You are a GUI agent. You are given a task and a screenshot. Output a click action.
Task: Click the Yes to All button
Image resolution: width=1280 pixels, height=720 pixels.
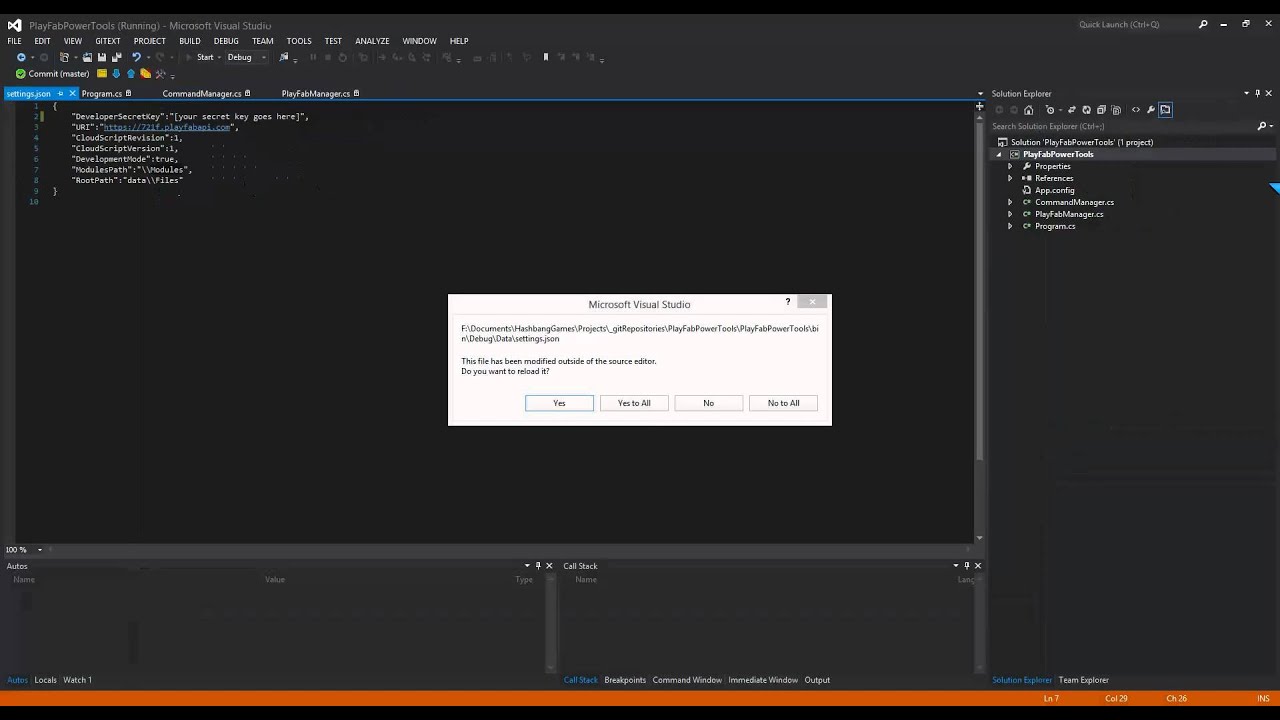[x=634, y=403]
